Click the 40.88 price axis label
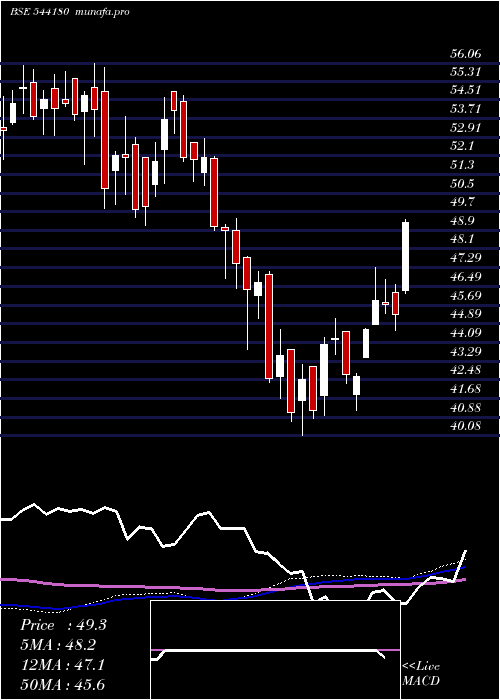 point(466,407)
